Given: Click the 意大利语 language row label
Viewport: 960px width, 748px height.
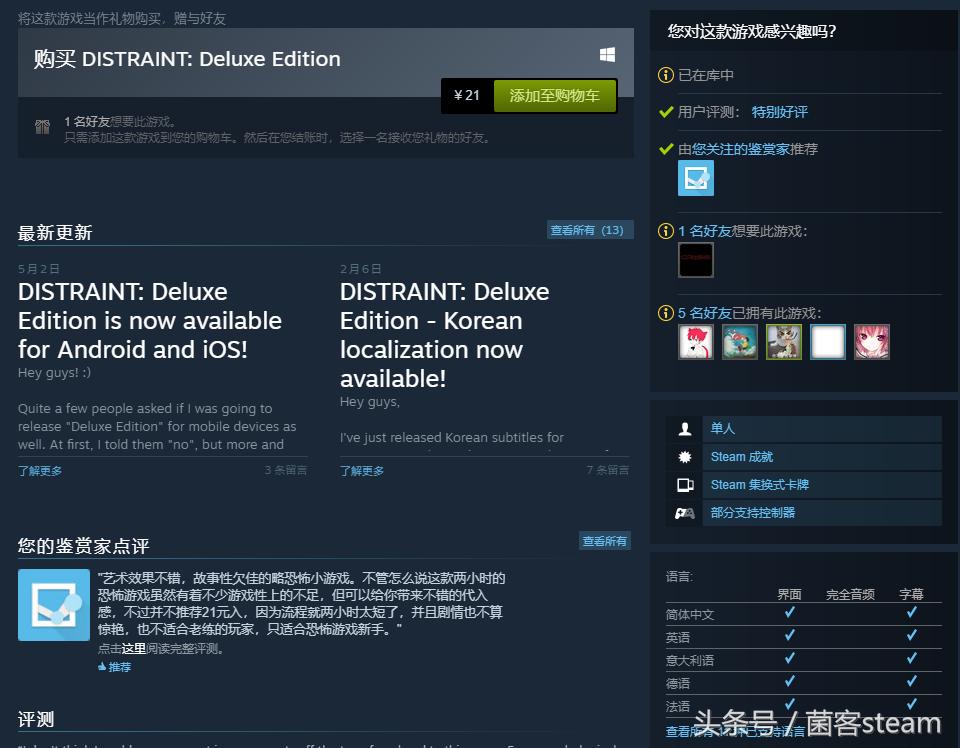Looking at the screenshot, I should (690, 660).
